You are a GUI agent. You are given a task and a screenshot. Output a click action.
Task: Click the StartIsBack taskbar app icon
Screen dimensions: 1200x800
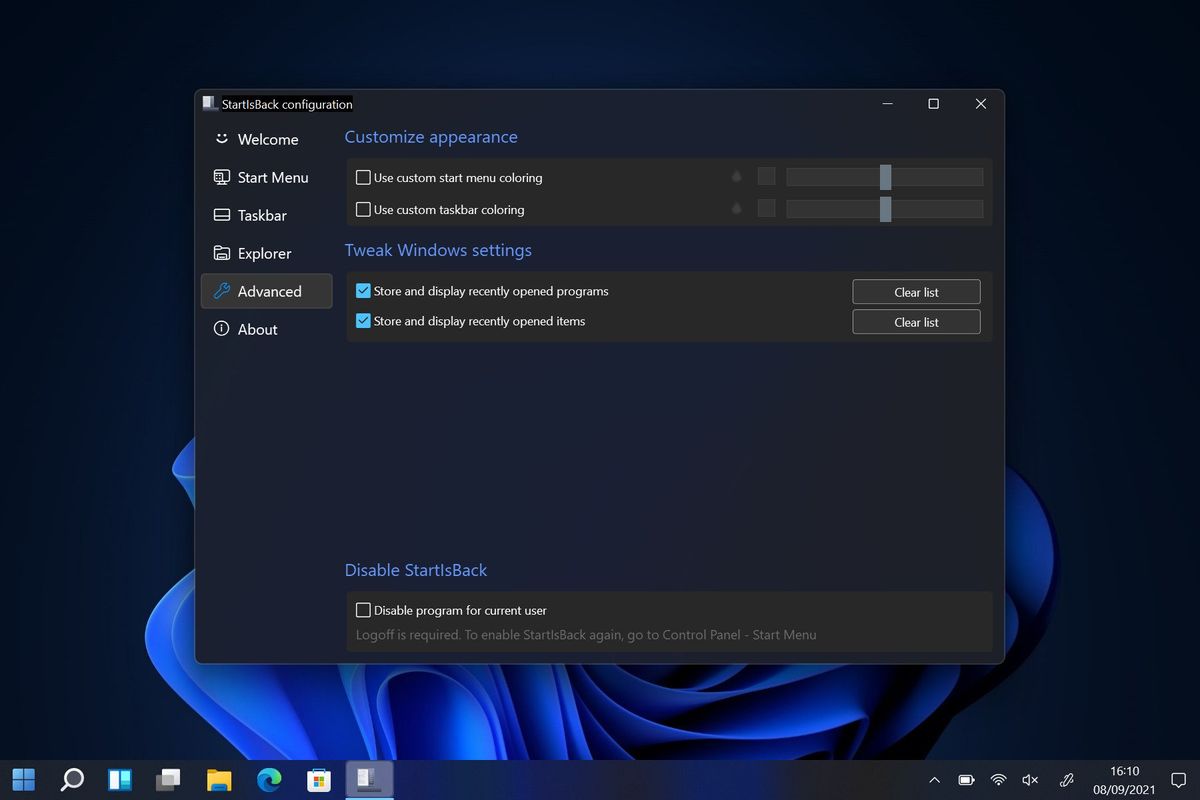(x=369, y=779)
